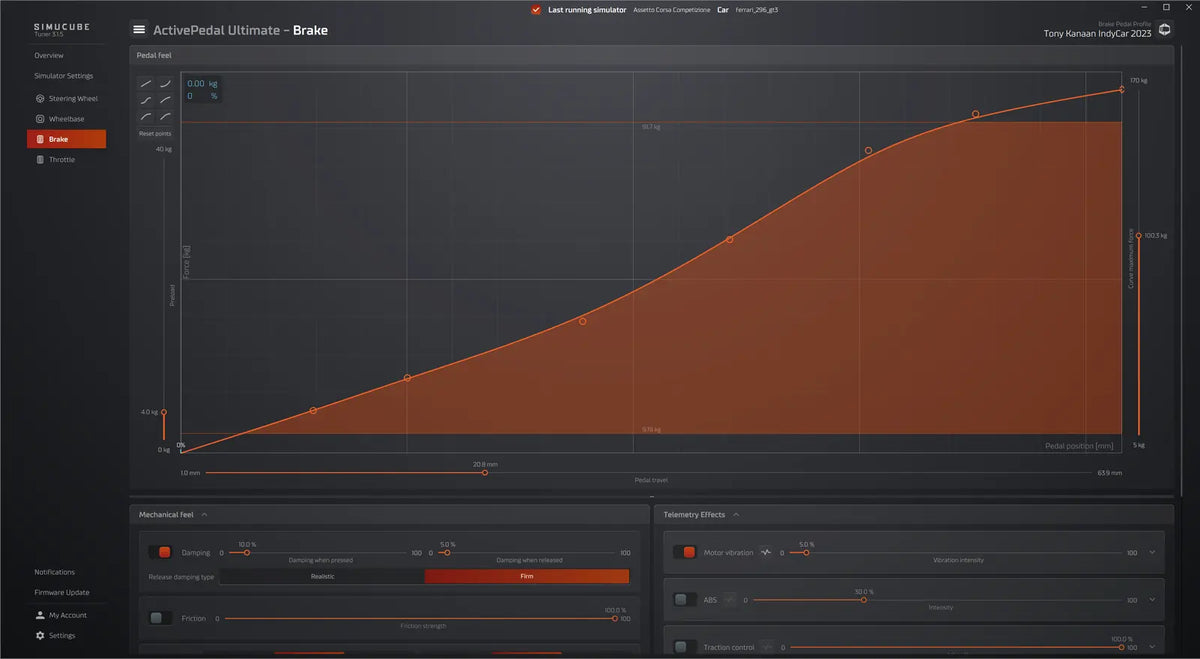The width and height of the screenshot is (1200, 659).
Task: Click the Reset points button
Action: coord(155,133)
